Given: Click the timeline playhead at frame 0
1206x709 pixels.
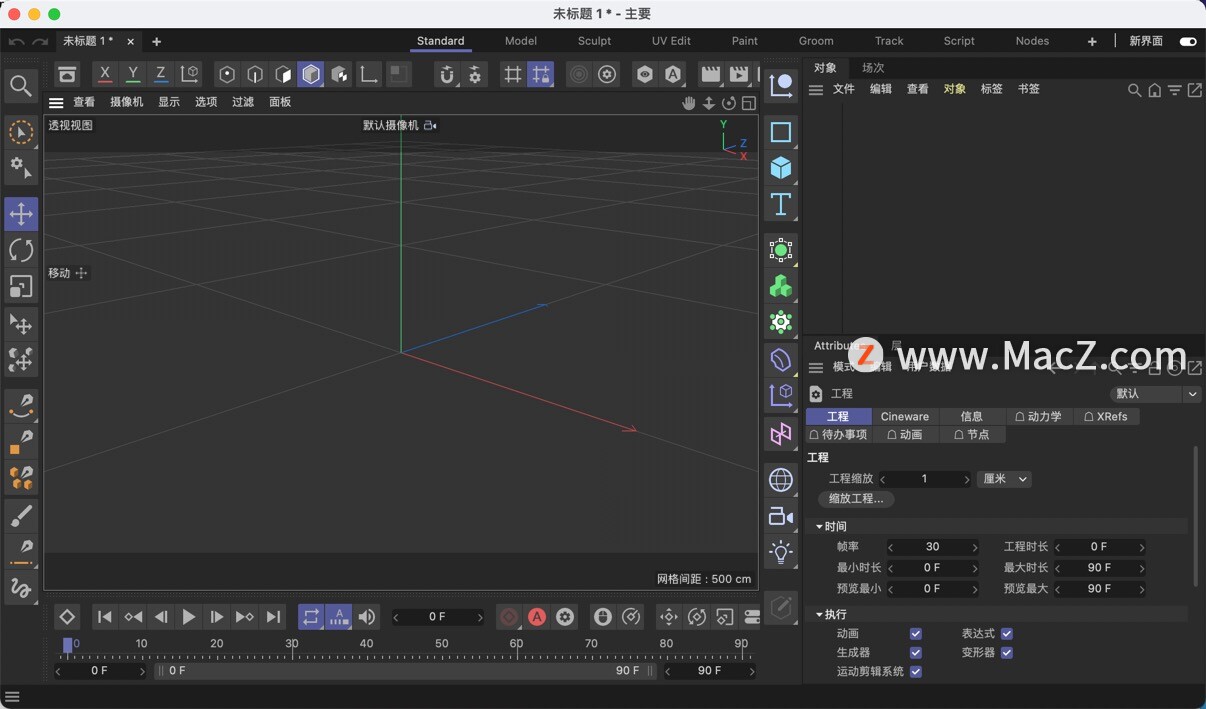Looking at the screenshot, I should 68,646.
